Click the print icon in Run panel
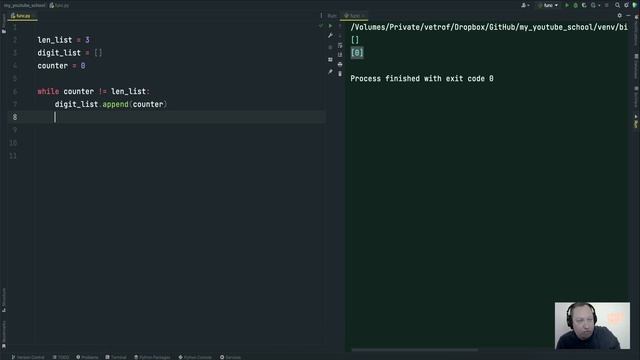The width and height of the screenshot is (640, 360). click(x=340, y=64)
